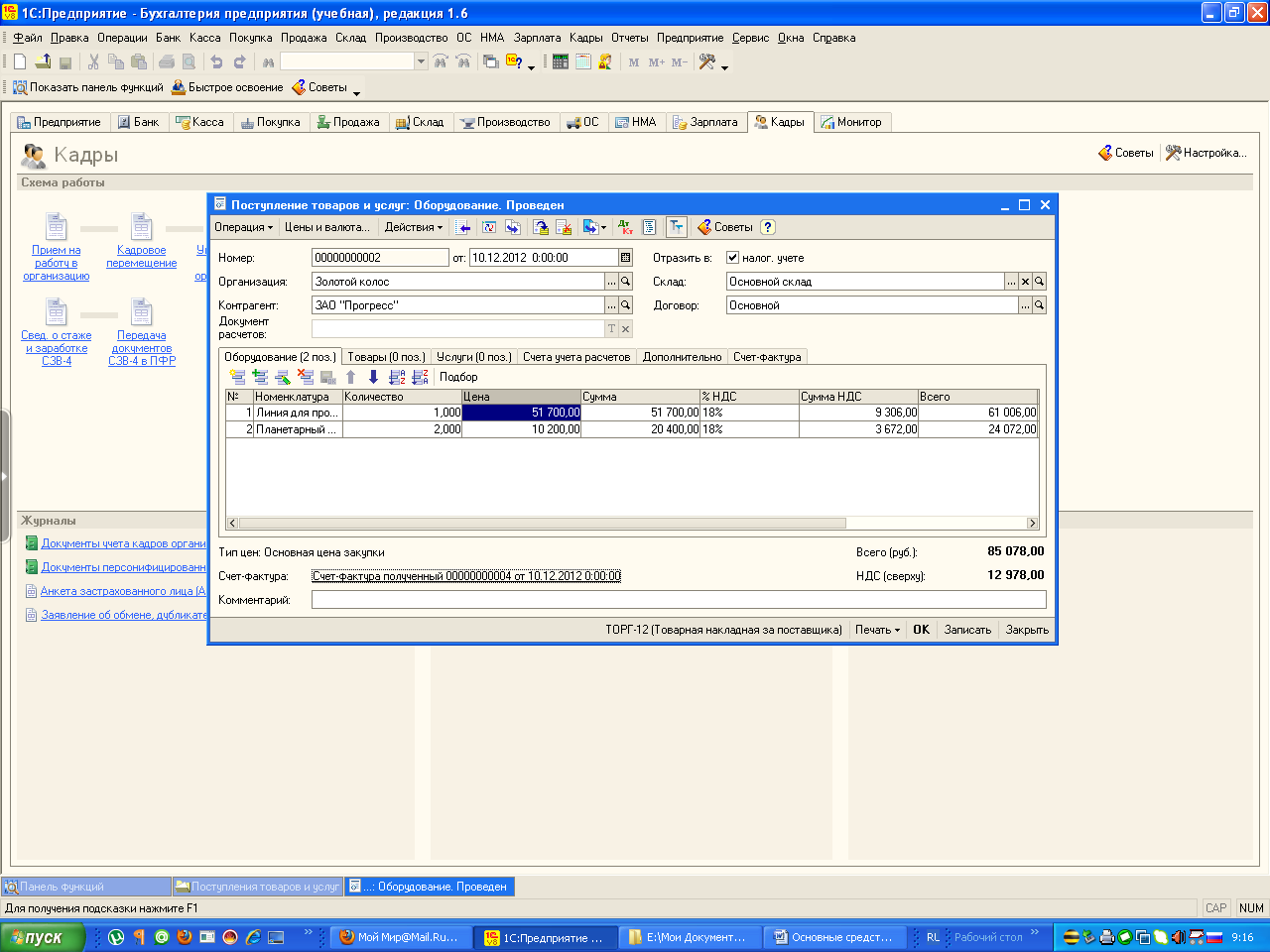Expand the search combo box in main toolbar

421,61
